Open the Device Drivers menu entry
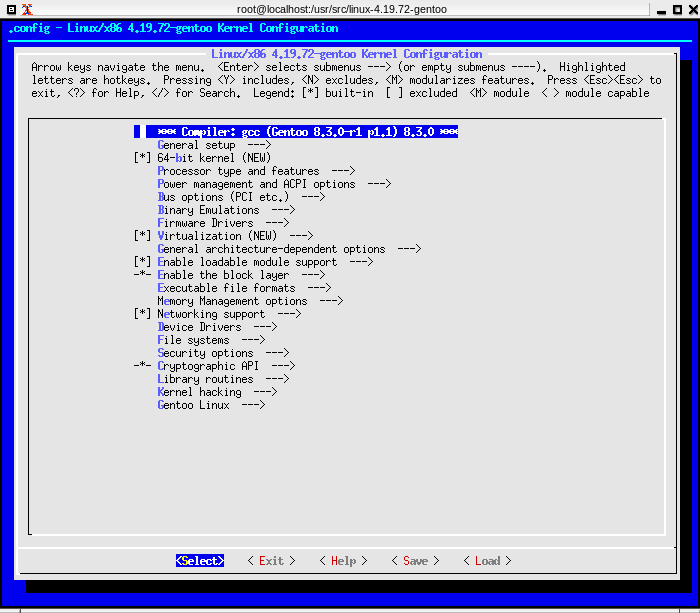700x613 pixels. (x=200, y=327)
